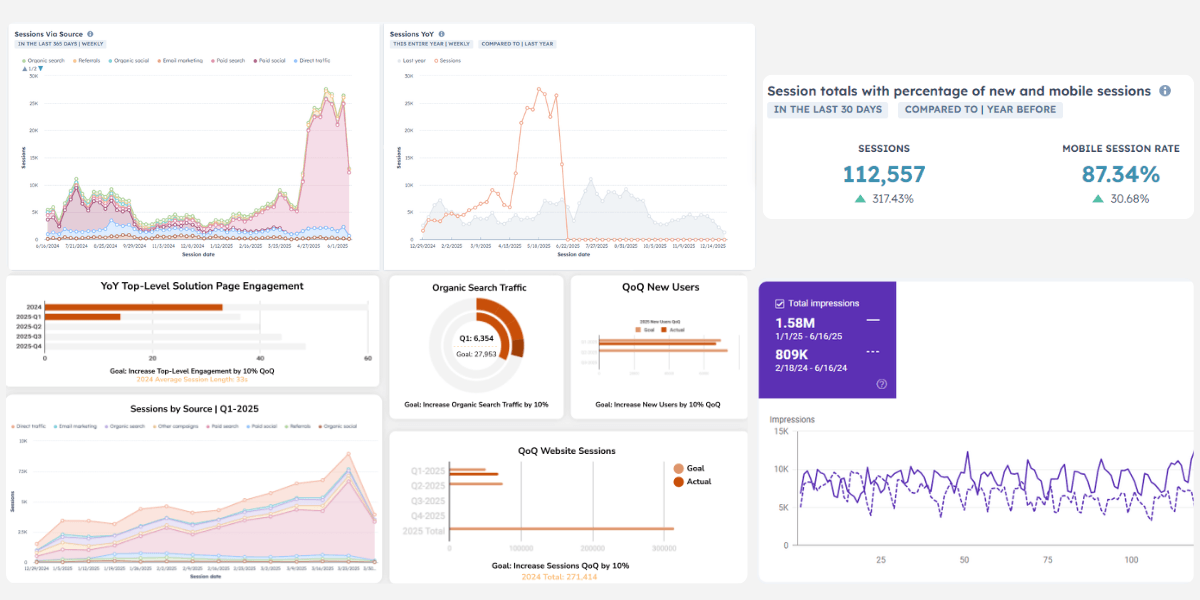This screenshot has height=600, width=1200.
Task: Click the Email marketing legend label
Action: pos(183,61)
